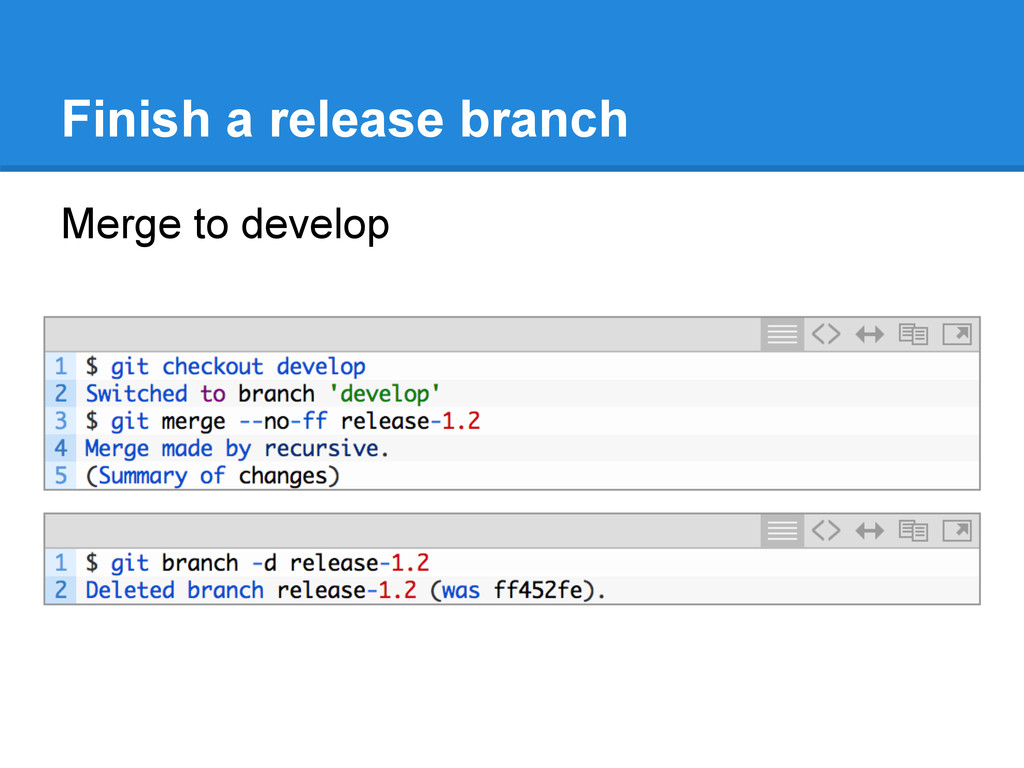This screenshot has height=768, width=1024.
Task: Toggle plain code view in first code block
Action: point(826,334)
